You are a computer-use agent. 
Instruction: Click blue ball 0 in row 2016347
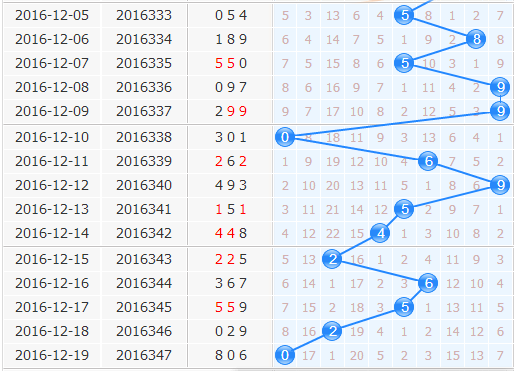[x=285, y=355]
